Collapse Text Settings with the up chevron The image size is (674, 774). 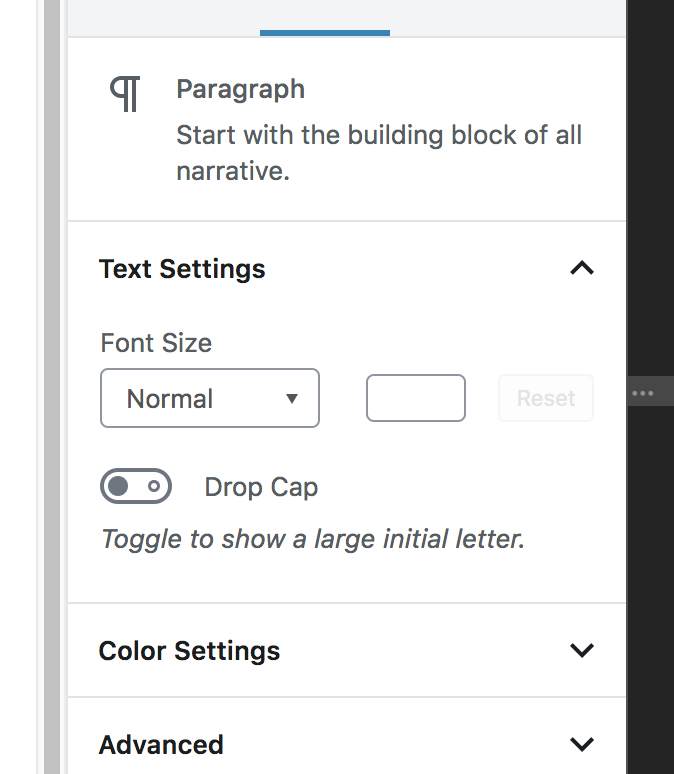tap(581, 268)
